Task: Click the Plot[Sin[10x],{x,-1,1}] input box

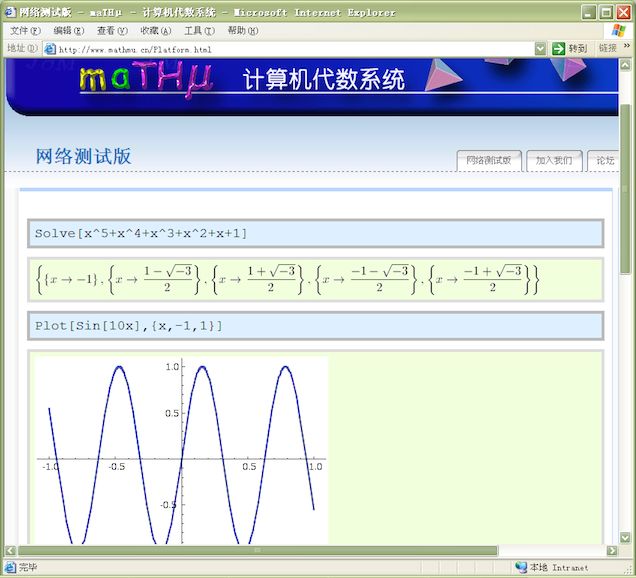Action: 316,326
